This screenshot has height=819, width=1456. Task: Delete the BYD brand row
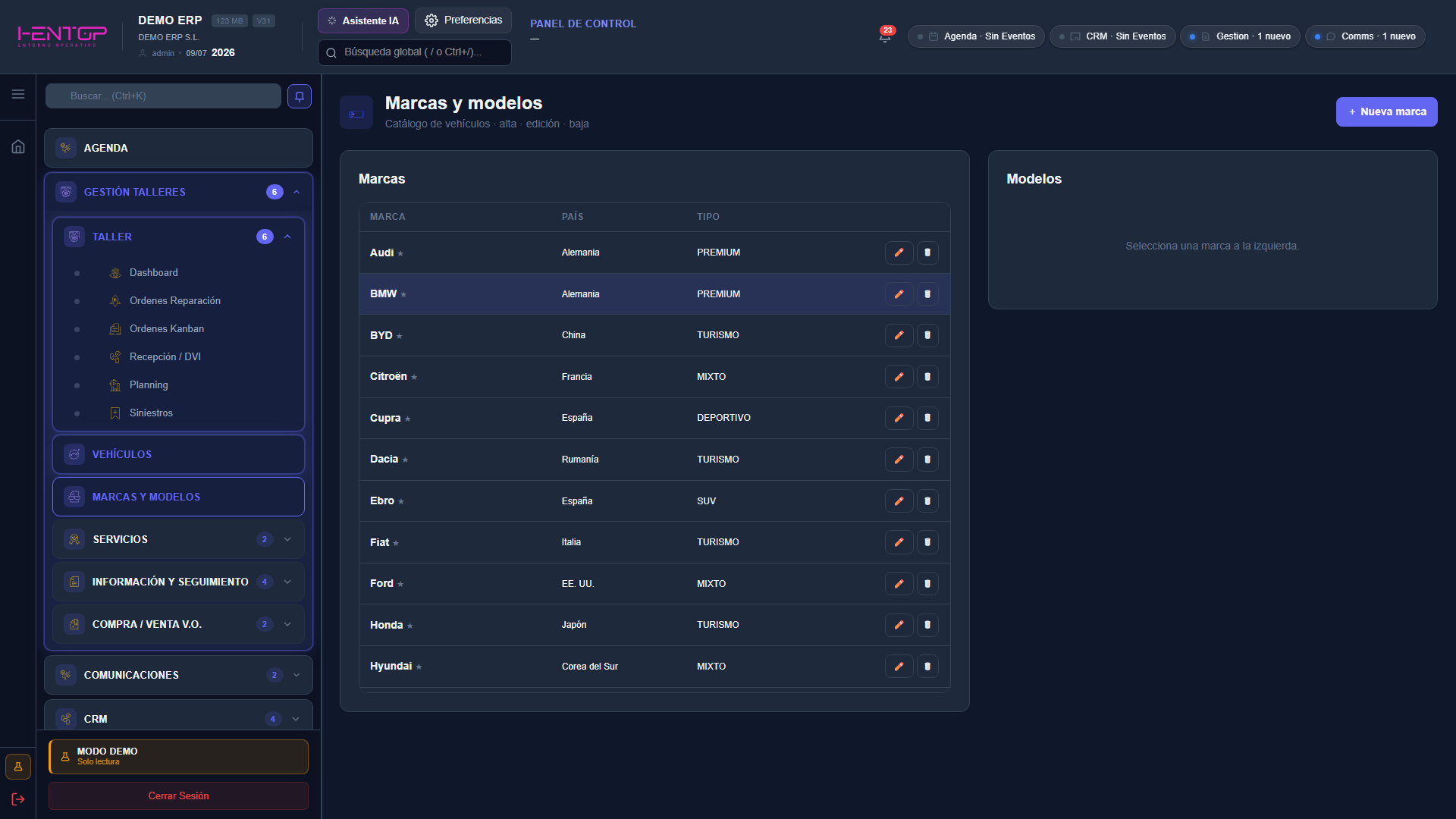[x=927, y=335]
